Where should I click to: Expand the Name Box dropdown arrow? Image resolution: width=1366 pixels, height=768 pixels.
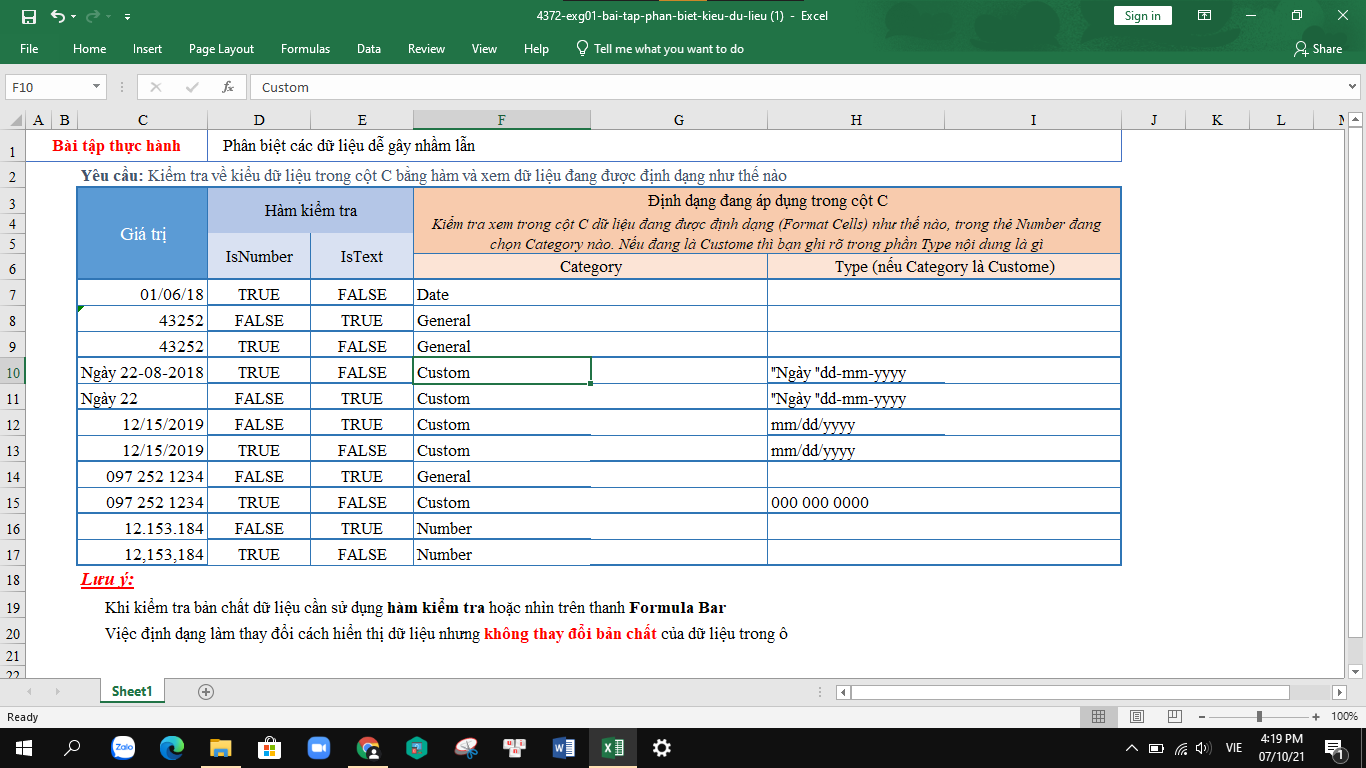(96, 87)
